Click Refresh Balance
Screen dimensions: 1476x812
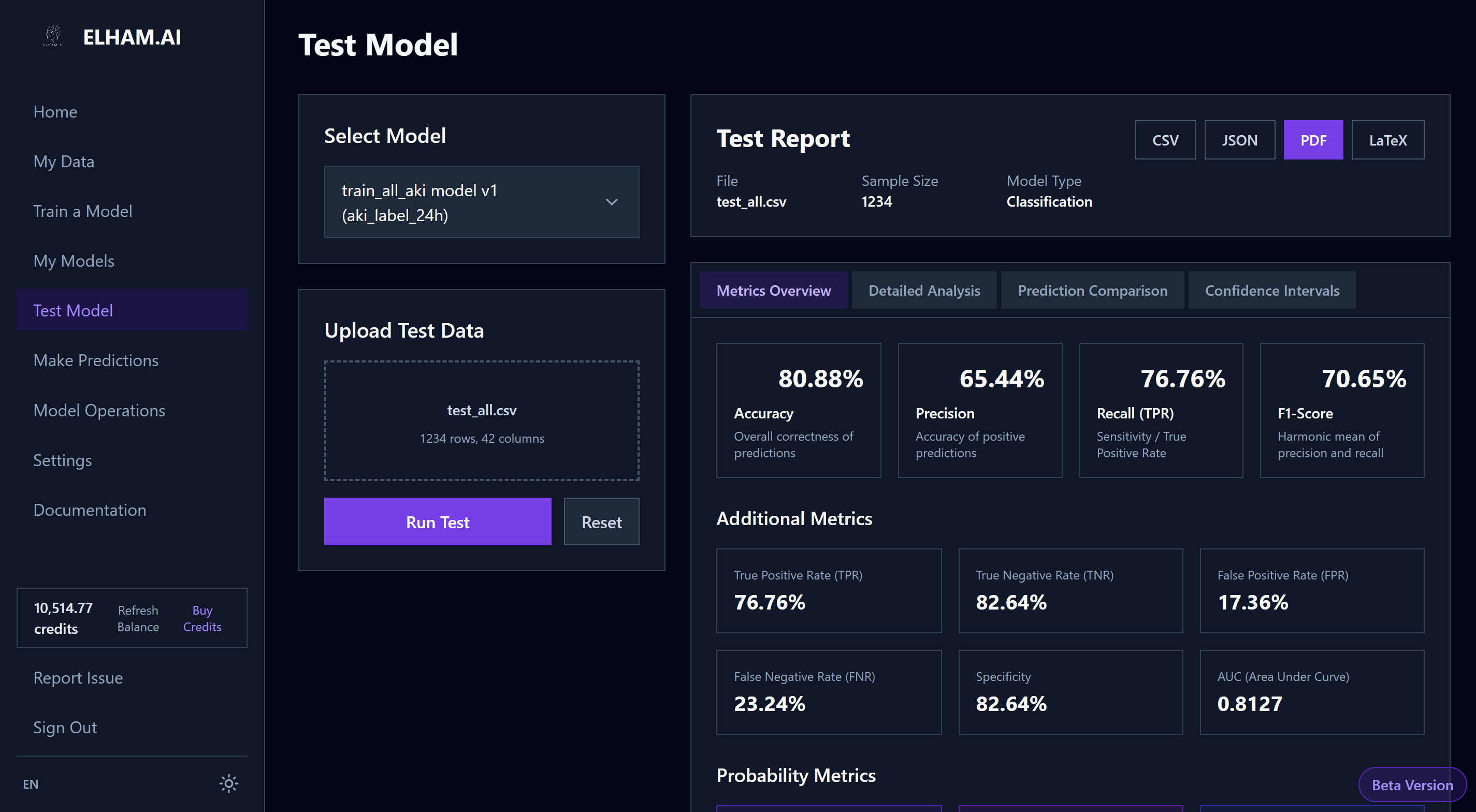tap(138, 618)
